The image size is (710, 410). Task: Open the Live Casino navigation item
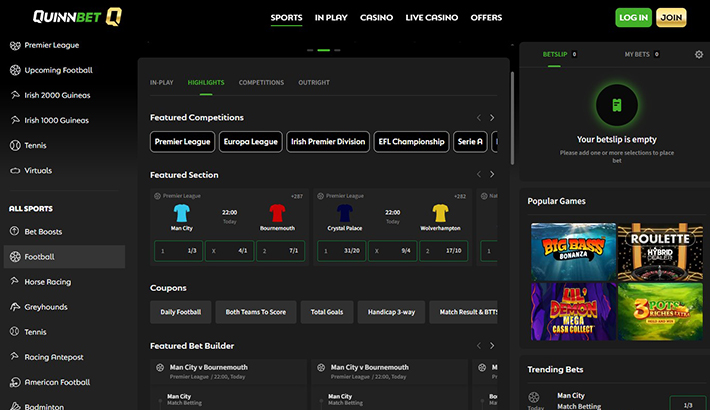pyautogui.click(x=432, y=18)
